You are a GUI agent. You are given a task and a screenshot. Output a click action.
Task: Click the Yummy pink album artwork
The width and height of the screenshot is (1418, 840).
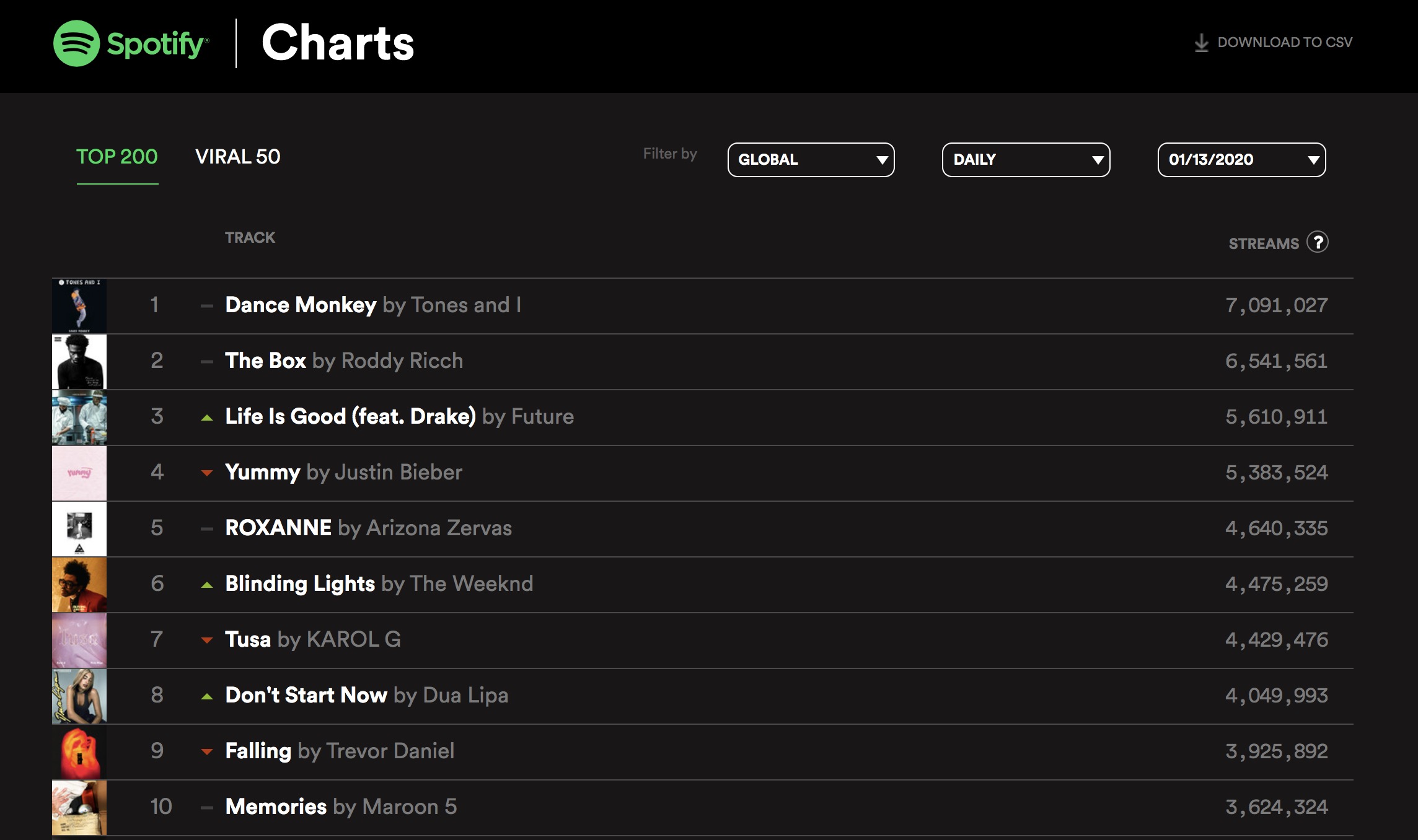tap(79, 473)
